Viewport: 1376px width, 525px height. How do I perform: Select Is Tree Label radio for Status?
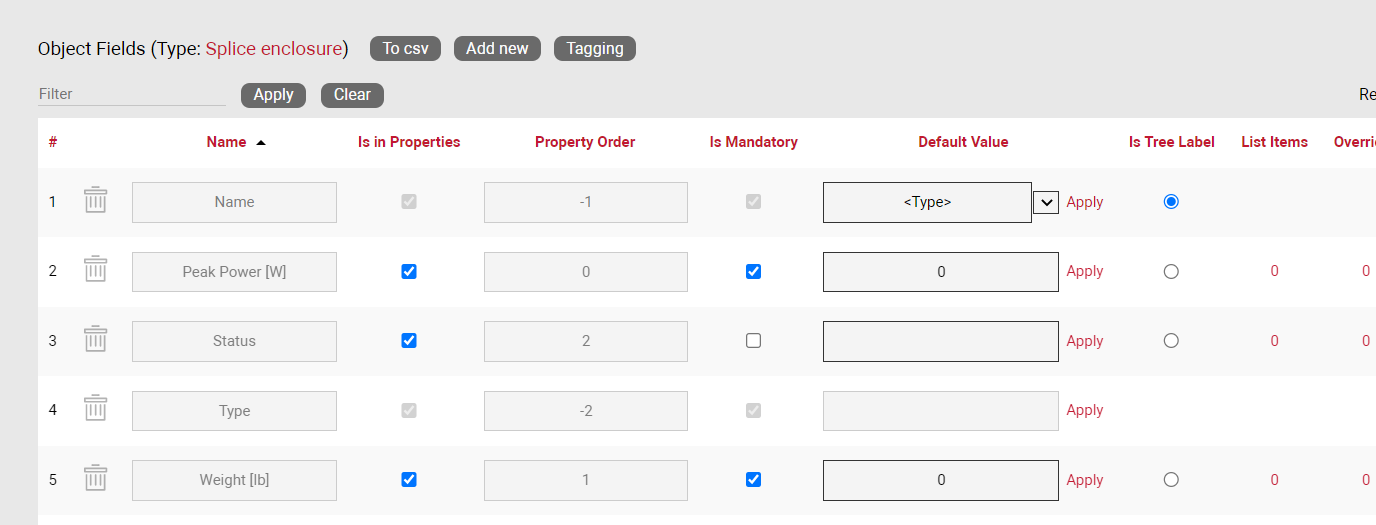click(x=1171, y=341)
